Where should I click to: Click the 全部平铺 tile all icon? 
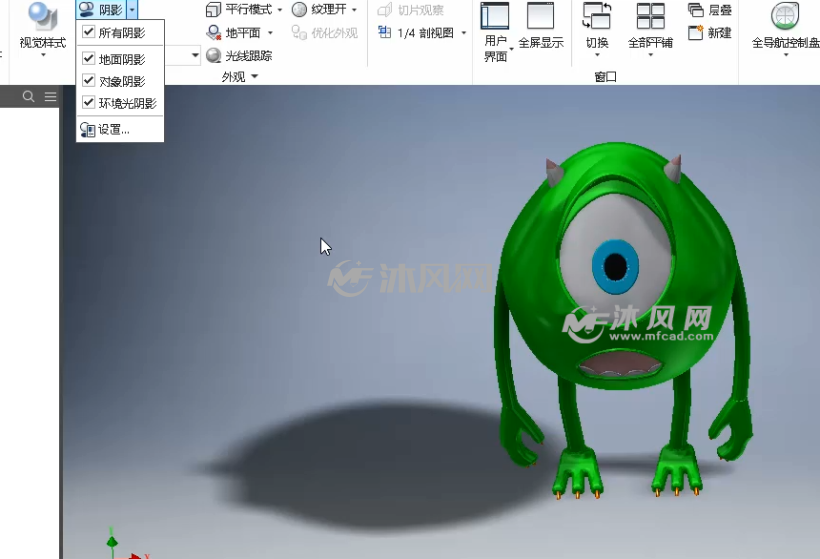(651, 16)
